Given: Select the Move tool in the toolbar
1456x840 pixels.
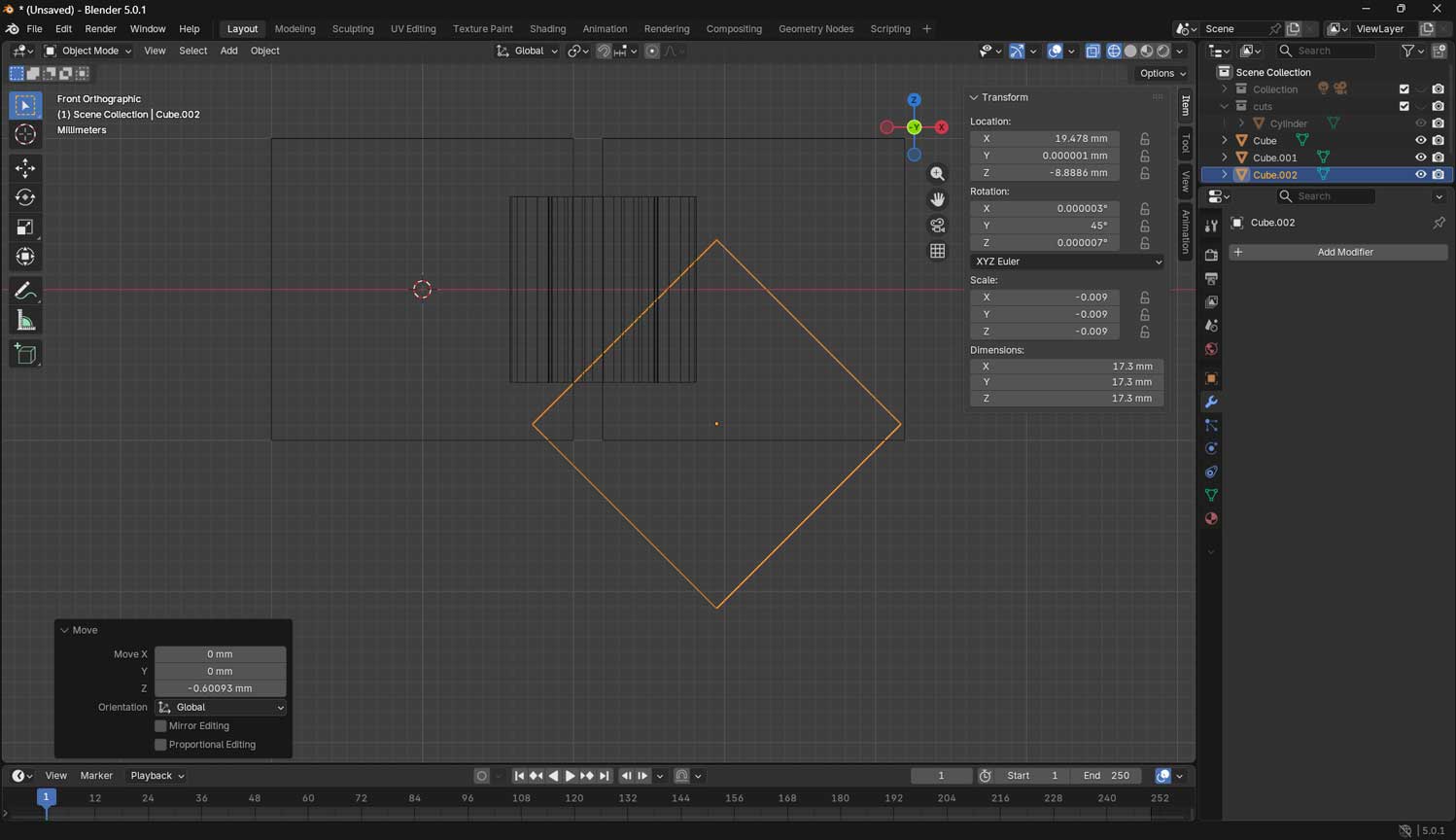Looking at the screenshot, I should [25, 168].
